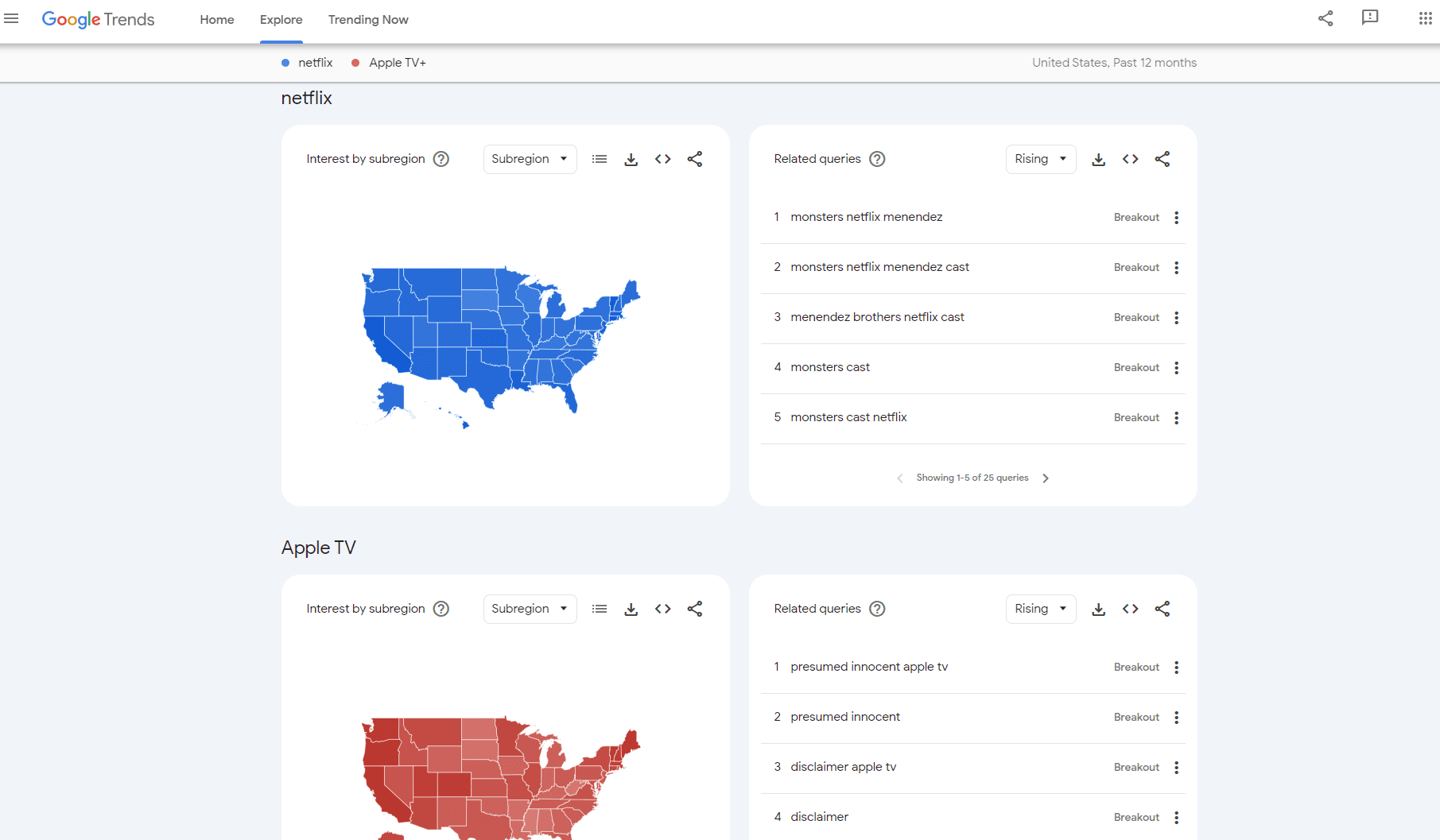
Task: Open options for 'disclaimer apple tv'
Action: (x=1177, y=768)
